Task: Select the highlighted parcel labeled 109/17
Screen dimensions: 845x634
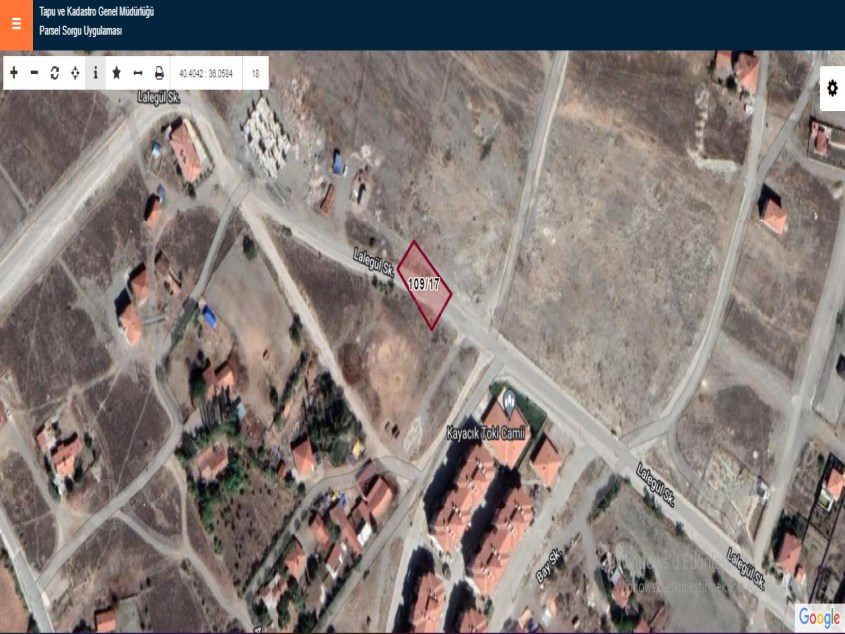Action: pyautogui.click(x=424, y=285)
